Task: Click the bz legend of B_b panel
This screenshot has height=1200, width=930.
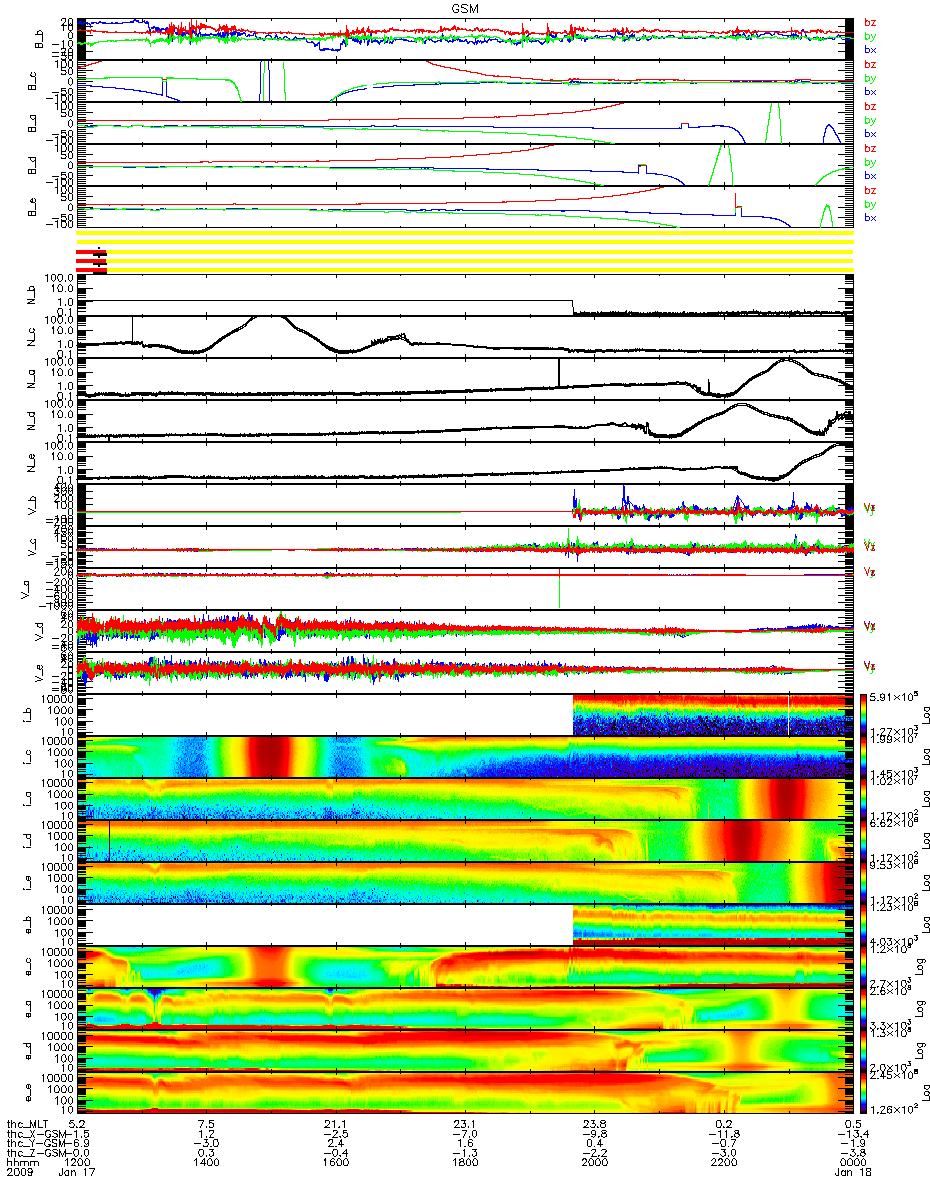Action: (x=870, y=22)
